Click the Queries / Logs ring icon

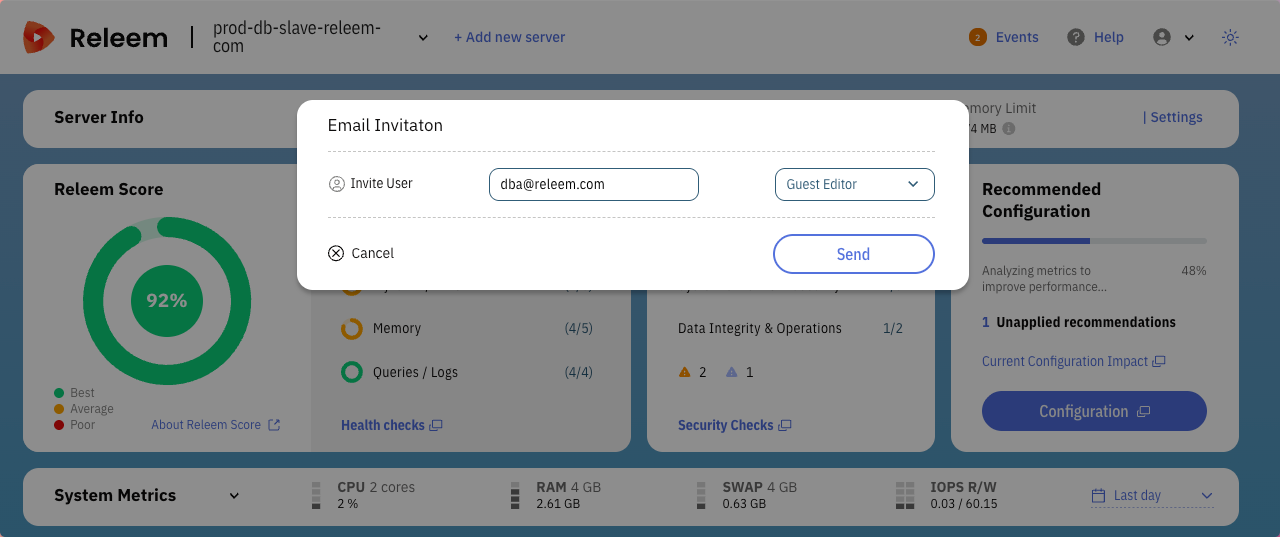[352, 372]
